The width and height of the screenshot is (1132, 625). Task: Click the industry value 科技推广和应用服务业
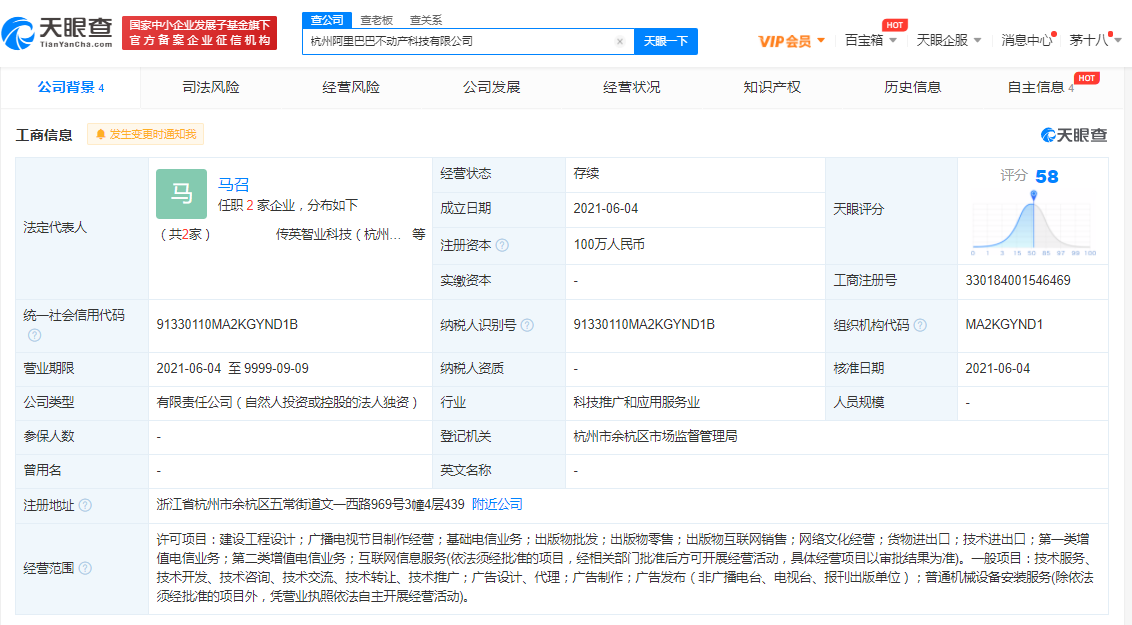[x=637, y=402]
